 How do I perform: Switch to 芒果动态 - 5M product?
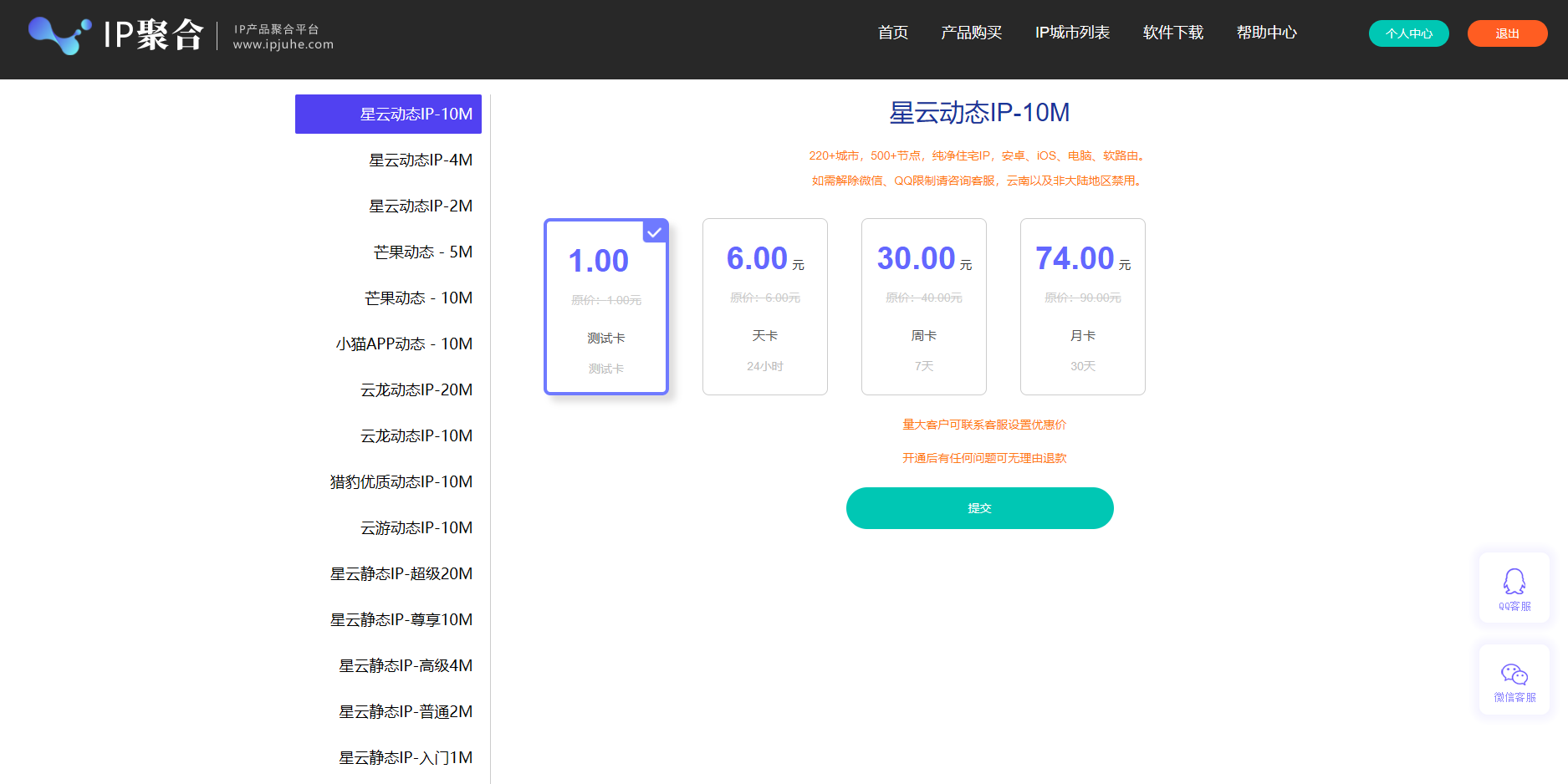(x=422, y=252)
